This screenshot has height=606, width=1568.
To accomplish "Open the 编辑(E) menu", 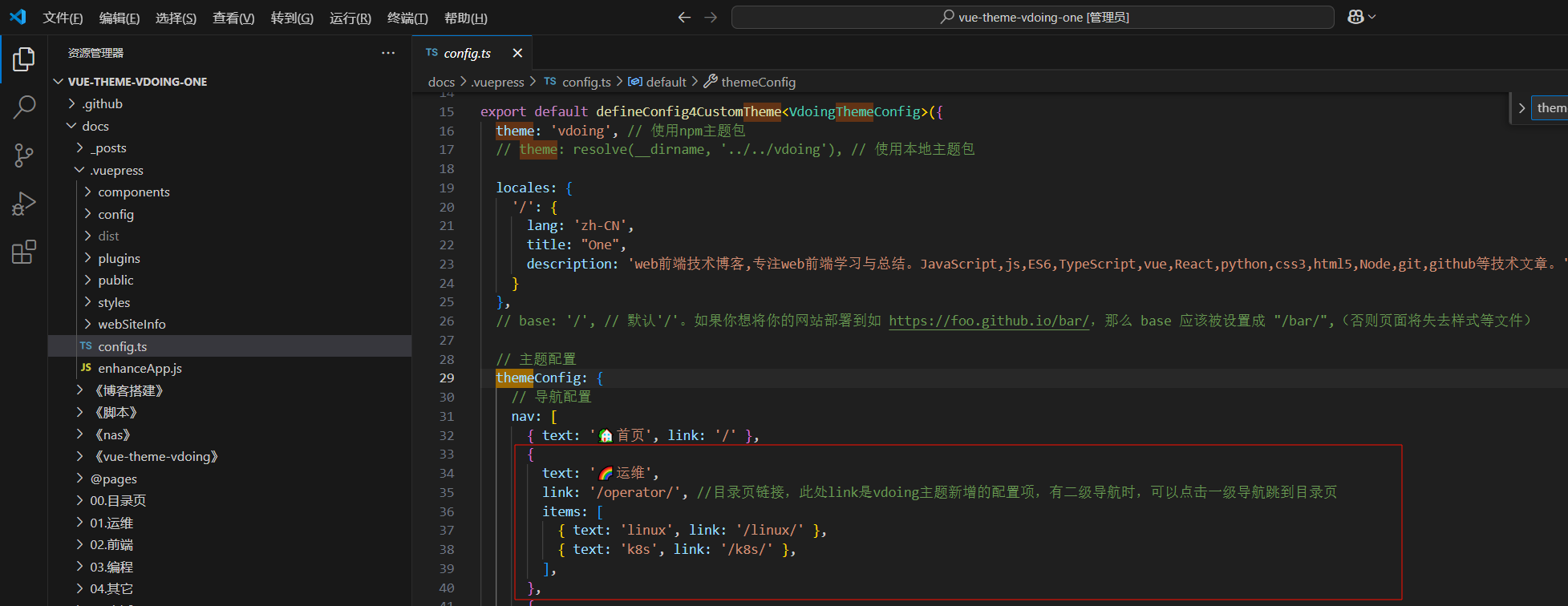I will 120,18.
